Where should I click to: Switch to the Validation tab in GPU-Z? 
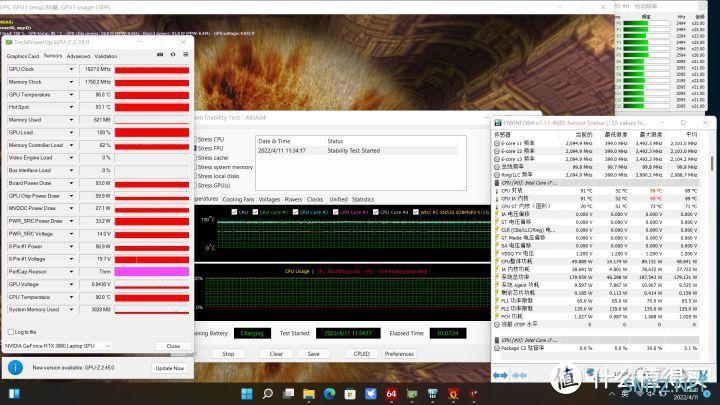(106, 56)
